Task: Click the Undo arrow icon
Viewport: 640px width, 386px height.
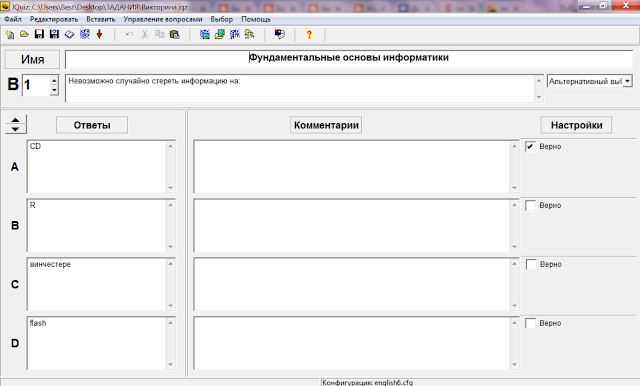Action: [x=129, y=35]
